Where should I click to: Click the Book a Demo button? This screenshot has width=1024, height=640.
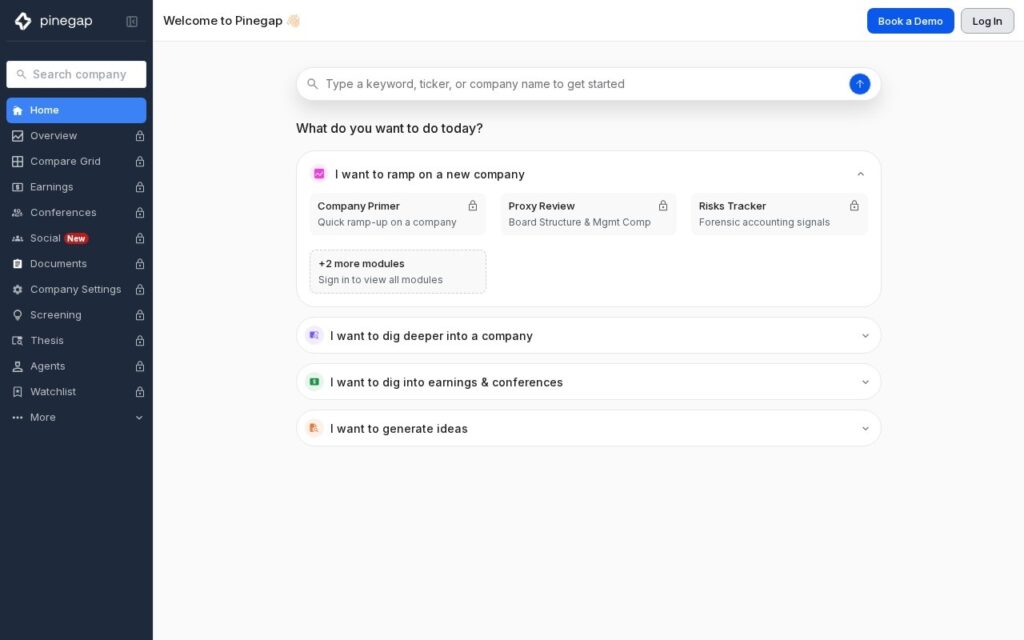[x=910, y=21]
